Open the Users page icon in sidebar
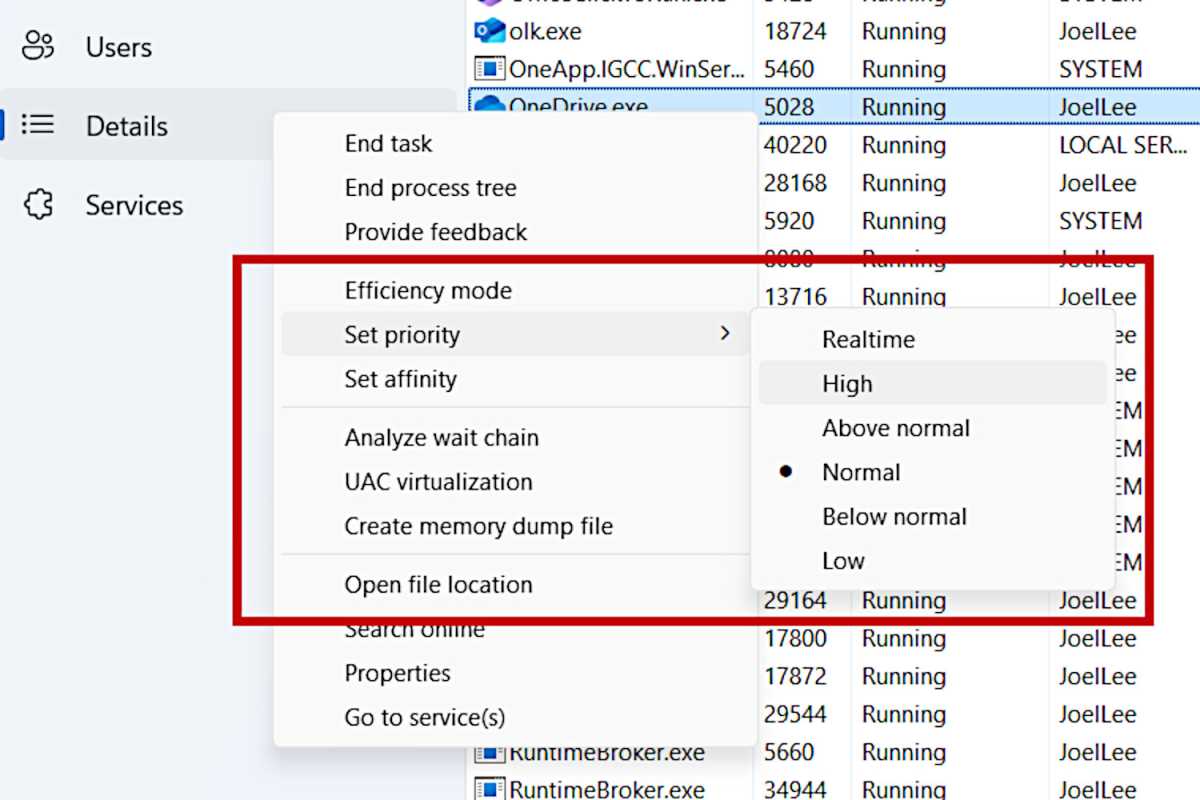 [38, 46]
